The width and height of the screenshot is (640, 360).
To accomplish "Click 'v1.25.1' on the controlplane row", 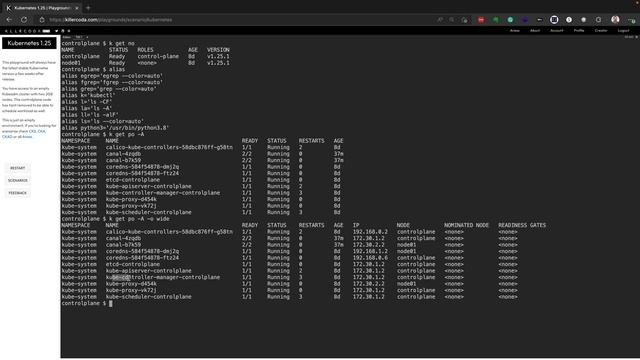I will 218,56.
